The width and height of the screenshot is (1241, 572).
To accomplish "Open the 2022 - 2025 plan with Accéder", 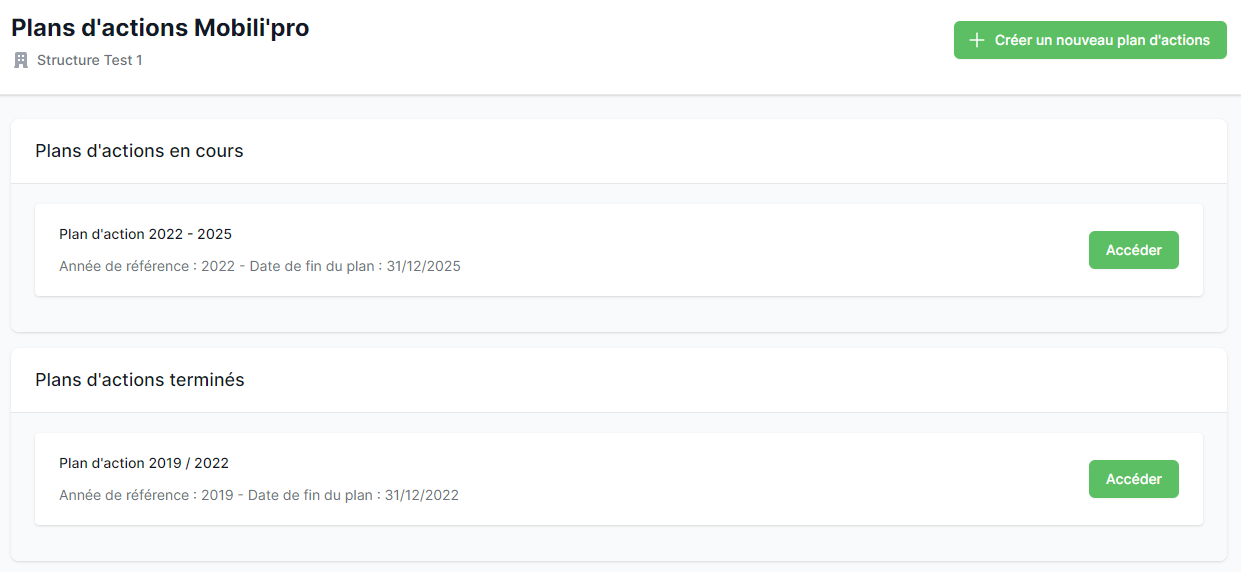I will point(1133,250).
